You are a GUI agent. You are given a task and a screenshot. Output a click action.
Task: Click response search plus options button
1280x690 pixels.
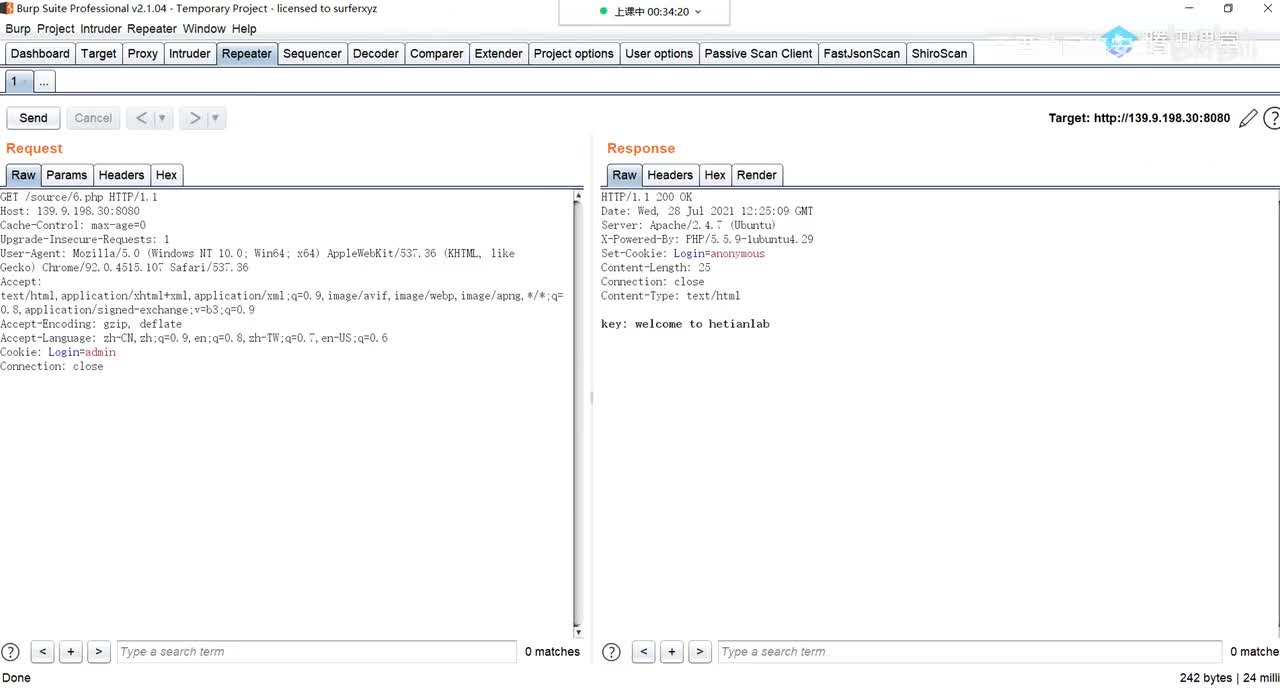pyautogui.click(x=672, y=652)
